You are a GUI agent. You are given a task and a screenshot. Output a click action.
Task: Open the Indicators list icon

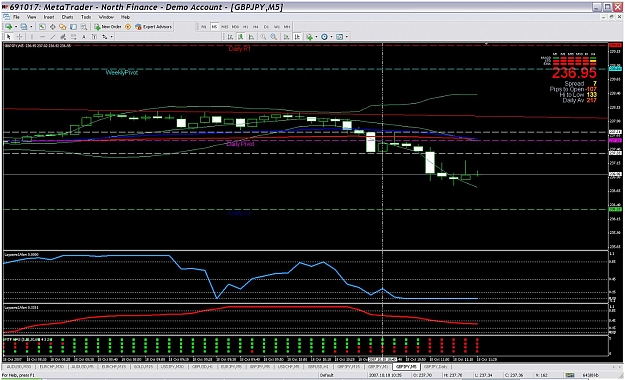coord(310,37)
